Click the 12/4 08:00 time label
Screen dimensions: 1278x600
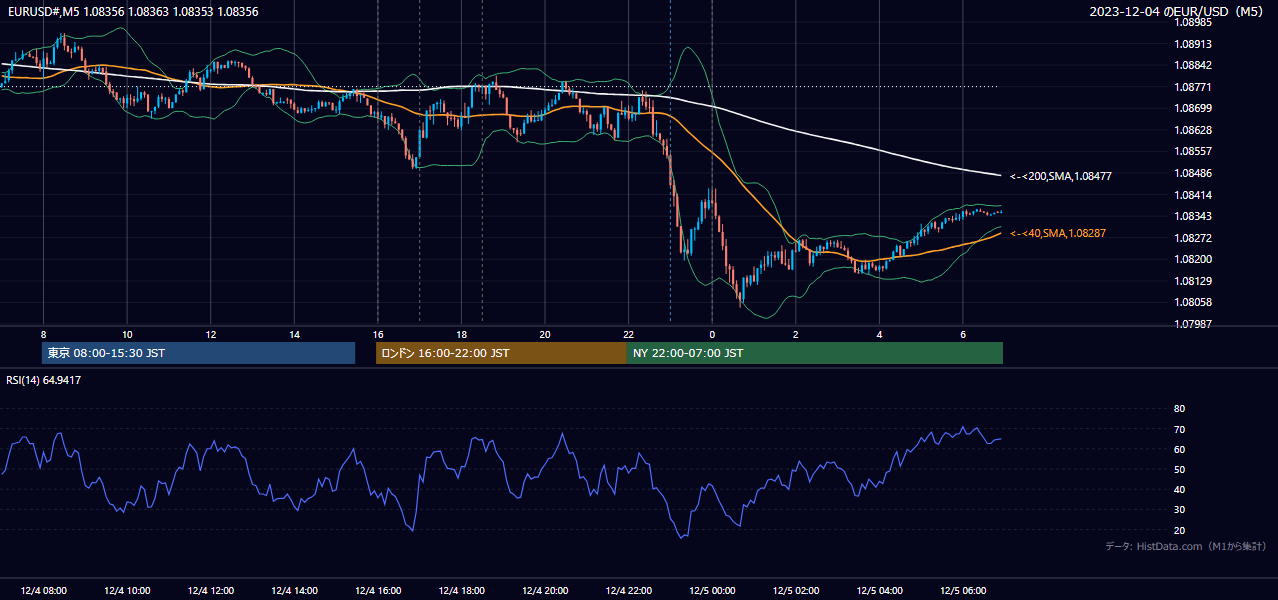(x=43, y=591)
